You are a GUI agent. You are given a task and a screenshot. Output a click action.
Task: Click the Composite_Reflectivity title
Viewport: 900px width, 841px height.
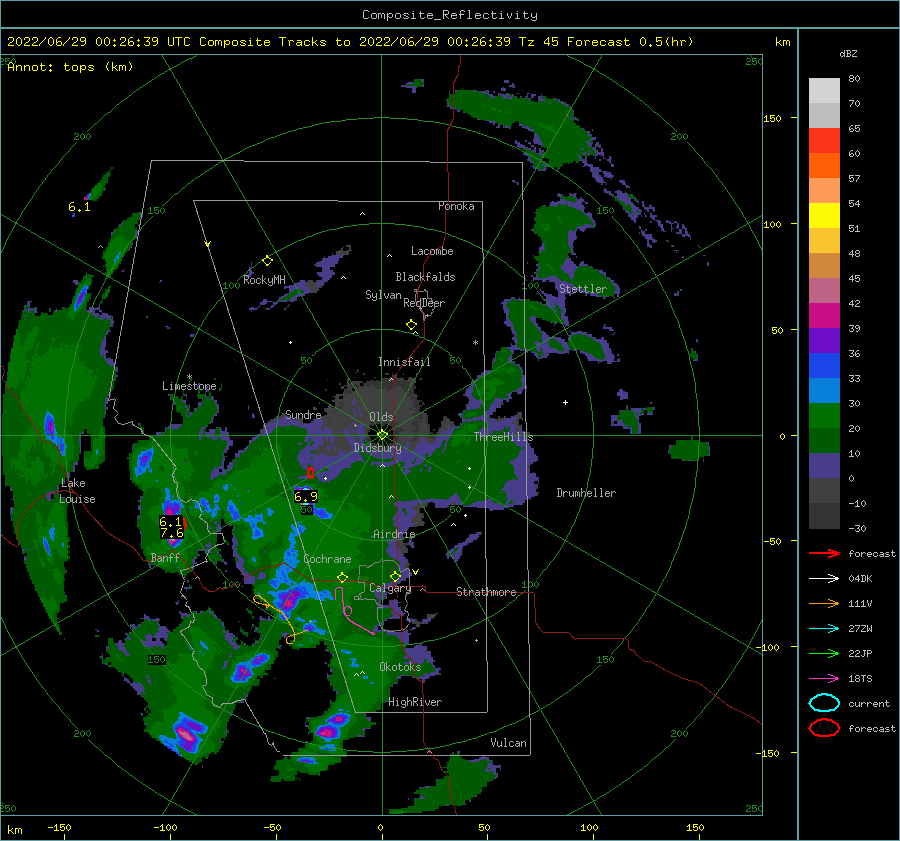pyautogui.click(x=450, y=15)
